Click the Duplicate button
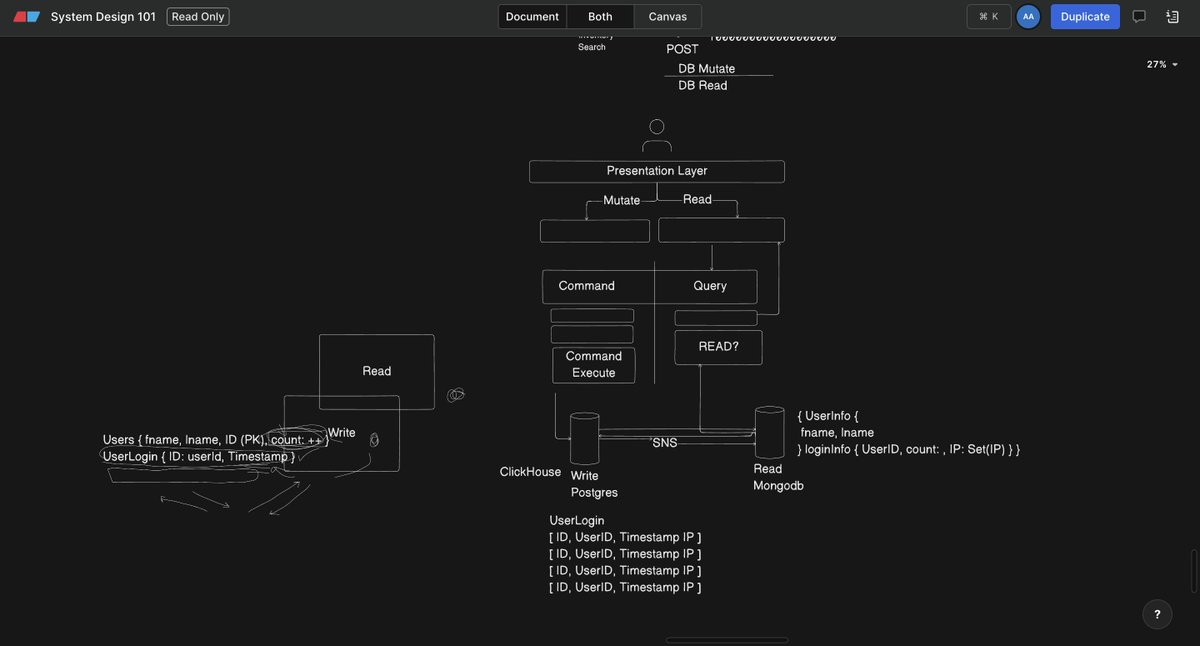1200x646 pixels. (1085, 16)
